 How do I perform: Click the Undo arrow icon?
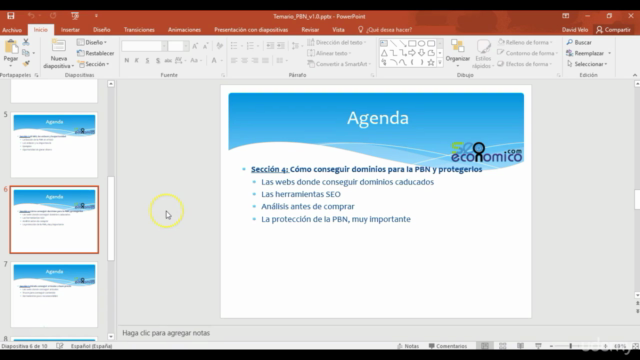pyautogui.click(x=31, y=16)
